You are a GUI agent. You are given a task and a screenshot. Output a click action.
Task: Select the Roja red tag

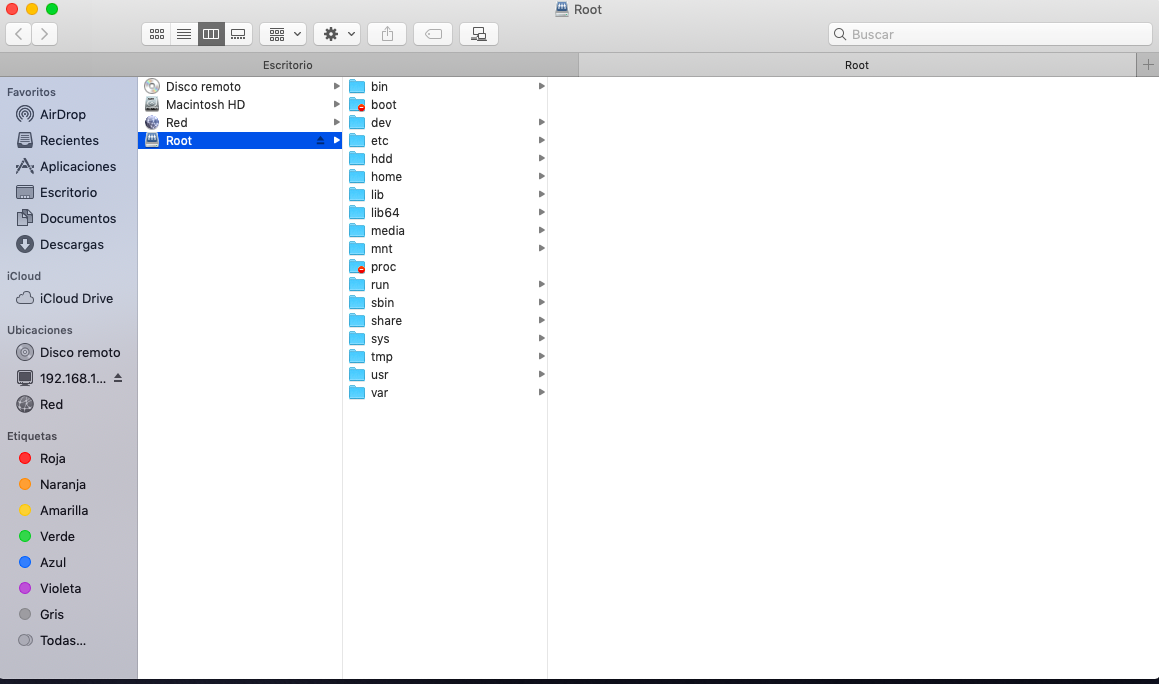[52, 458]
